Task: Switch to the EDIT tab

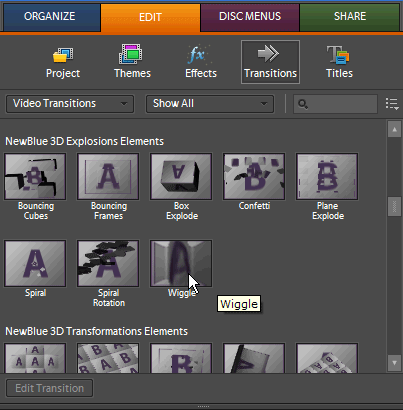Action: click(x=150, y=18)
